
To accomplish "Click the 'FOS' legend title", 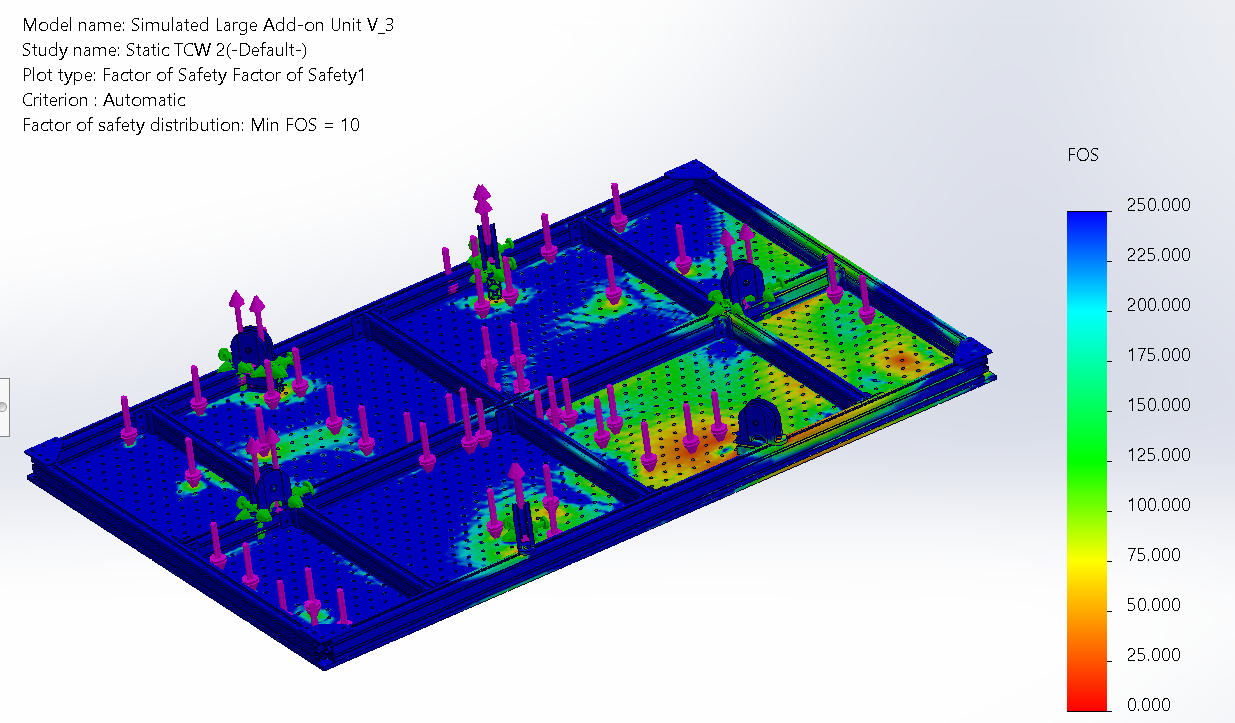I will [x=1084, y=155].
